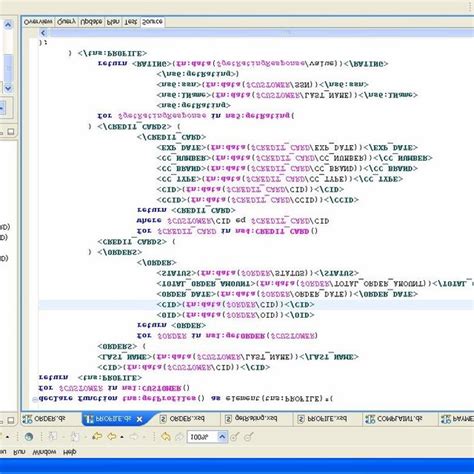Click the CC_TYPE code line

(280, 179)
